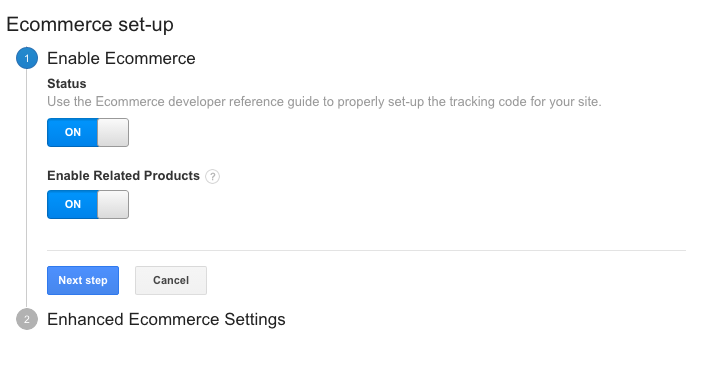701x388 pixels.
Task: Collapse the Enable Ecommerce section heading
Action: 121,58
